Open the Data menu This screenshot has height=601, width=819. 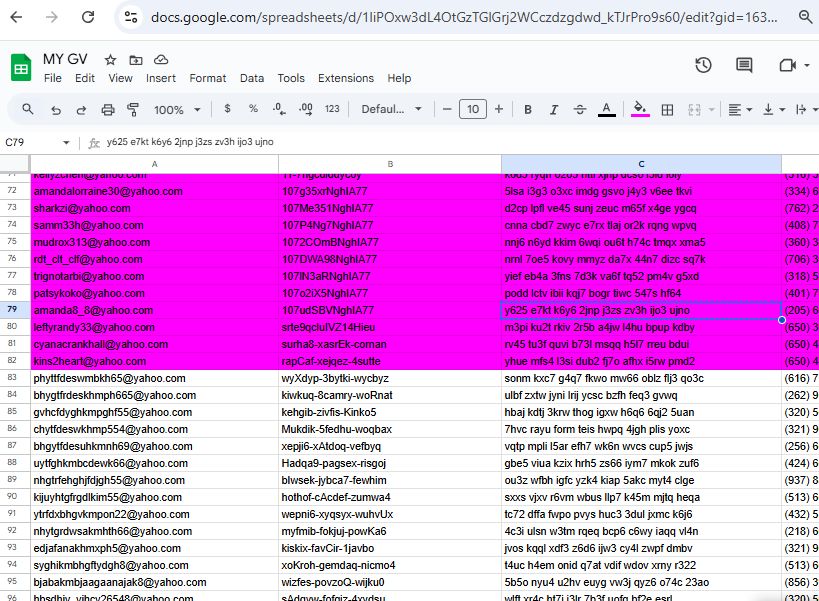[x=252, y=78]
